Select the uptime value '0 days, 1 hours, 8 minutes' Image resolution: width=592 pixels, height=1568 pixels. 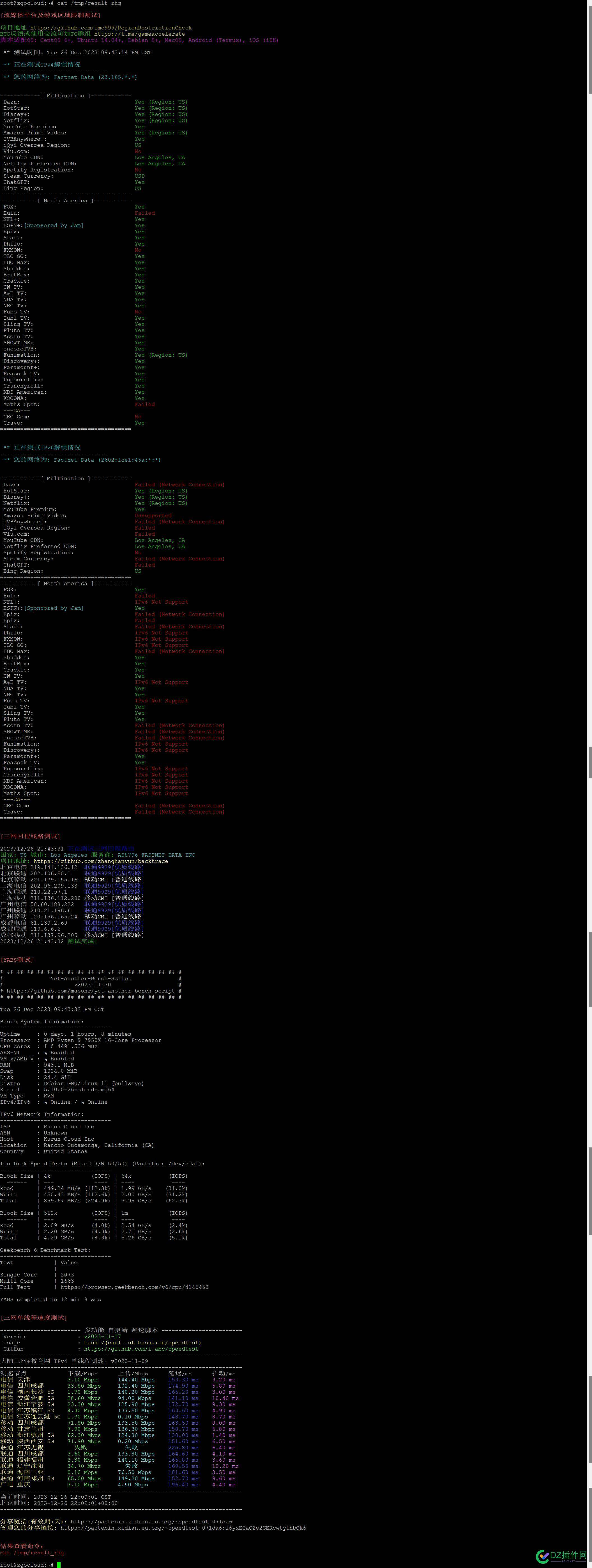pyautogui.click(x=87, y=1034)
